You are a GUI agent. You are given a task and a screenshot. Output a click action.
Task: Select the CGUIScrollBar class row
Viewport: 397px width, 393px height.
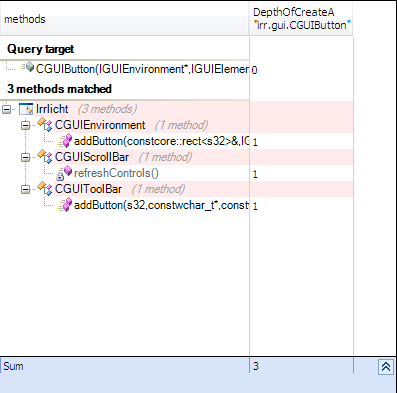(x=203, y=157)
